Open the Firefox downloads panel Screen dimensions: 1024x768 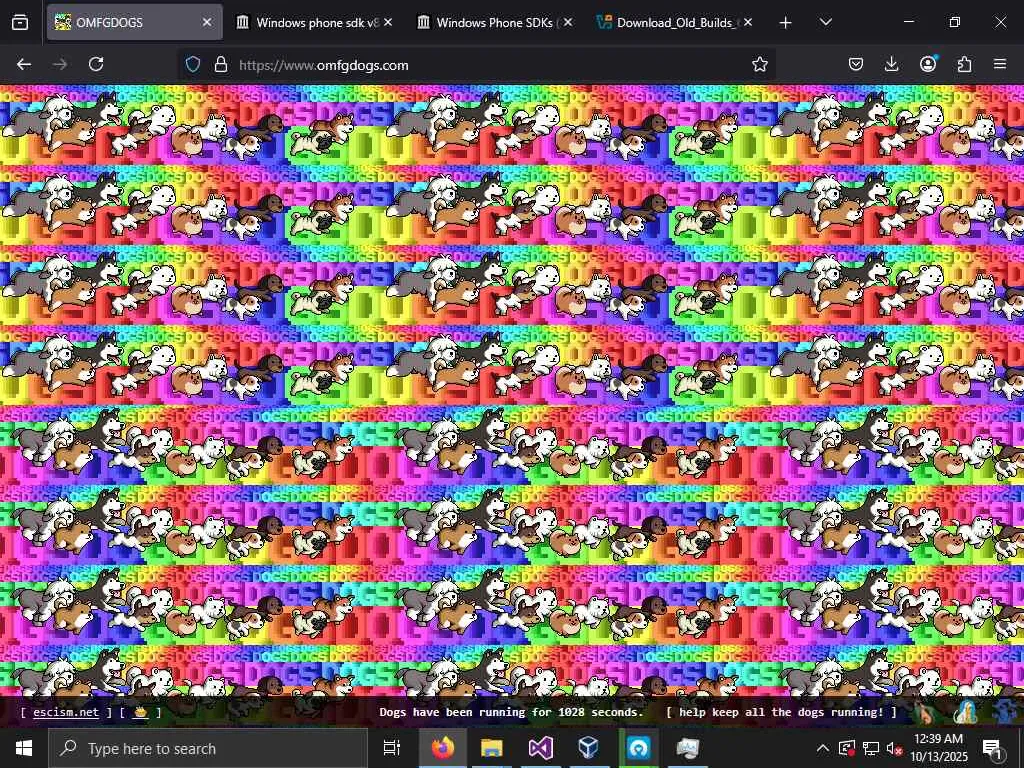[891, 65]
